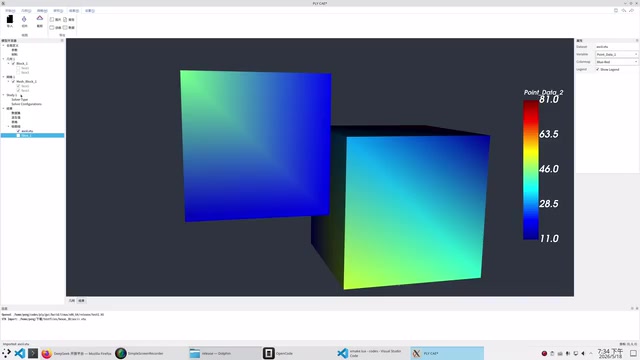Screen dimensions: 640x360
Task: Select the Study 1 tree item
Action: pyautogui.click(x=11, y=95)
